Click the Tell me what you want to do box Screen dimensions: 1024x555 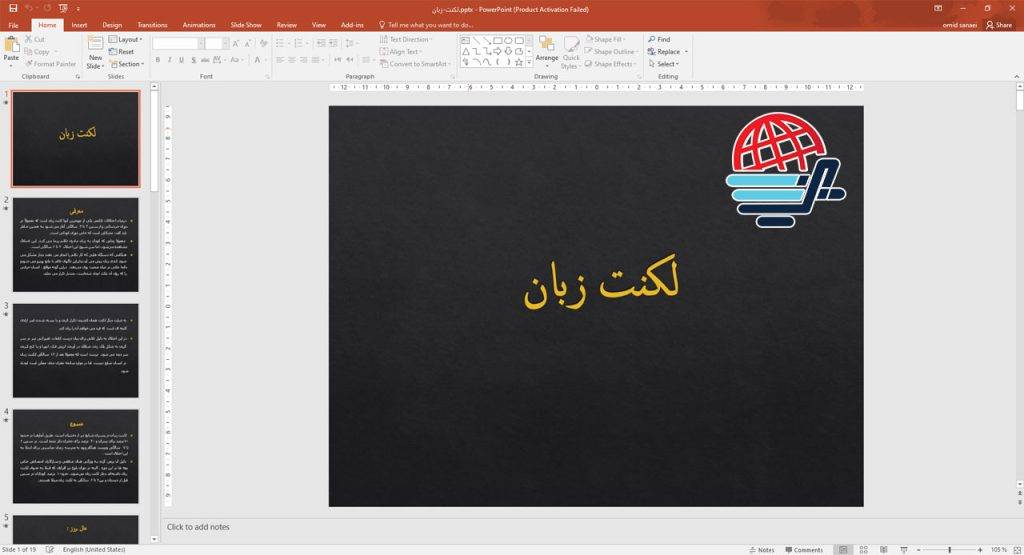(426, 25)
